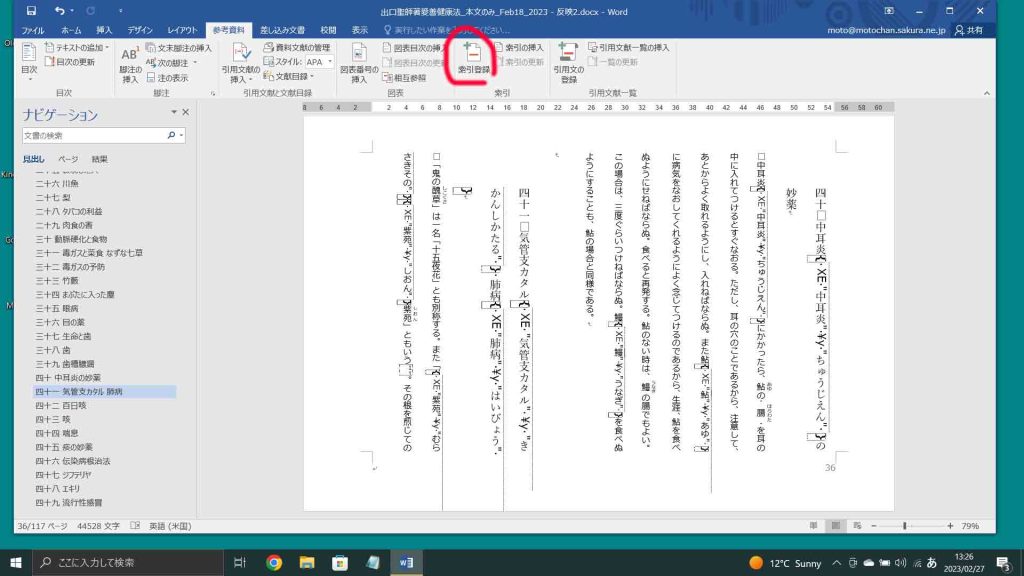Open the ファイル tab
Screen dimensions: 1024x576
point(33,30)
